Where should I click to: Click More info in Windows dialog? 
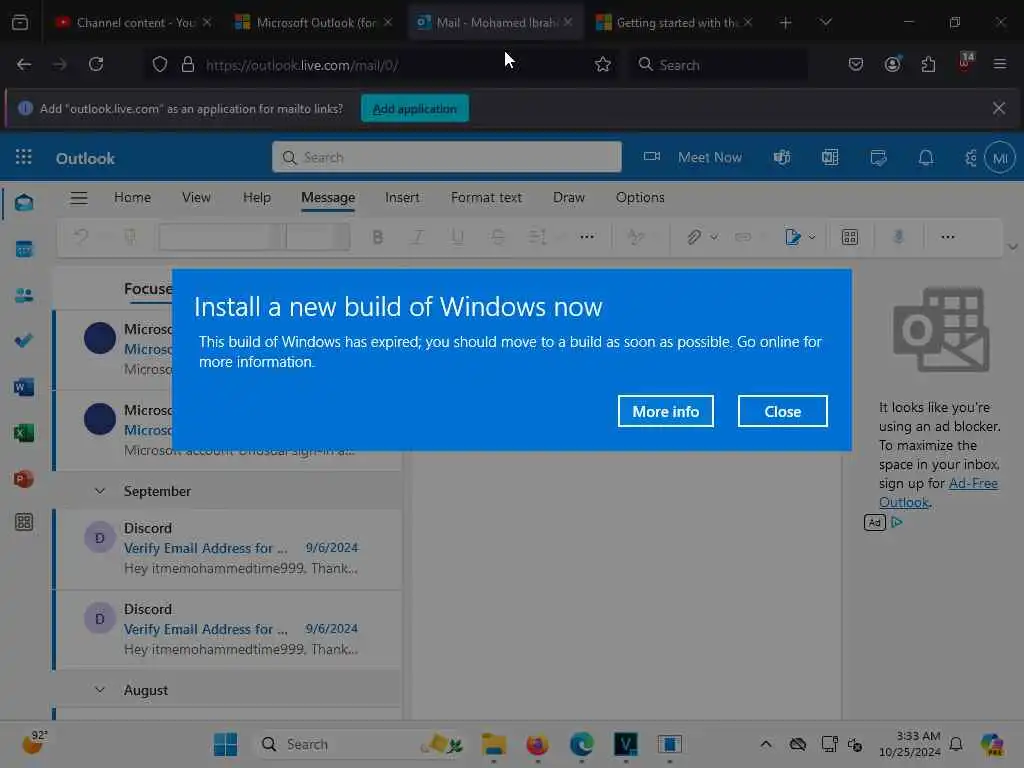coord(665,411)
